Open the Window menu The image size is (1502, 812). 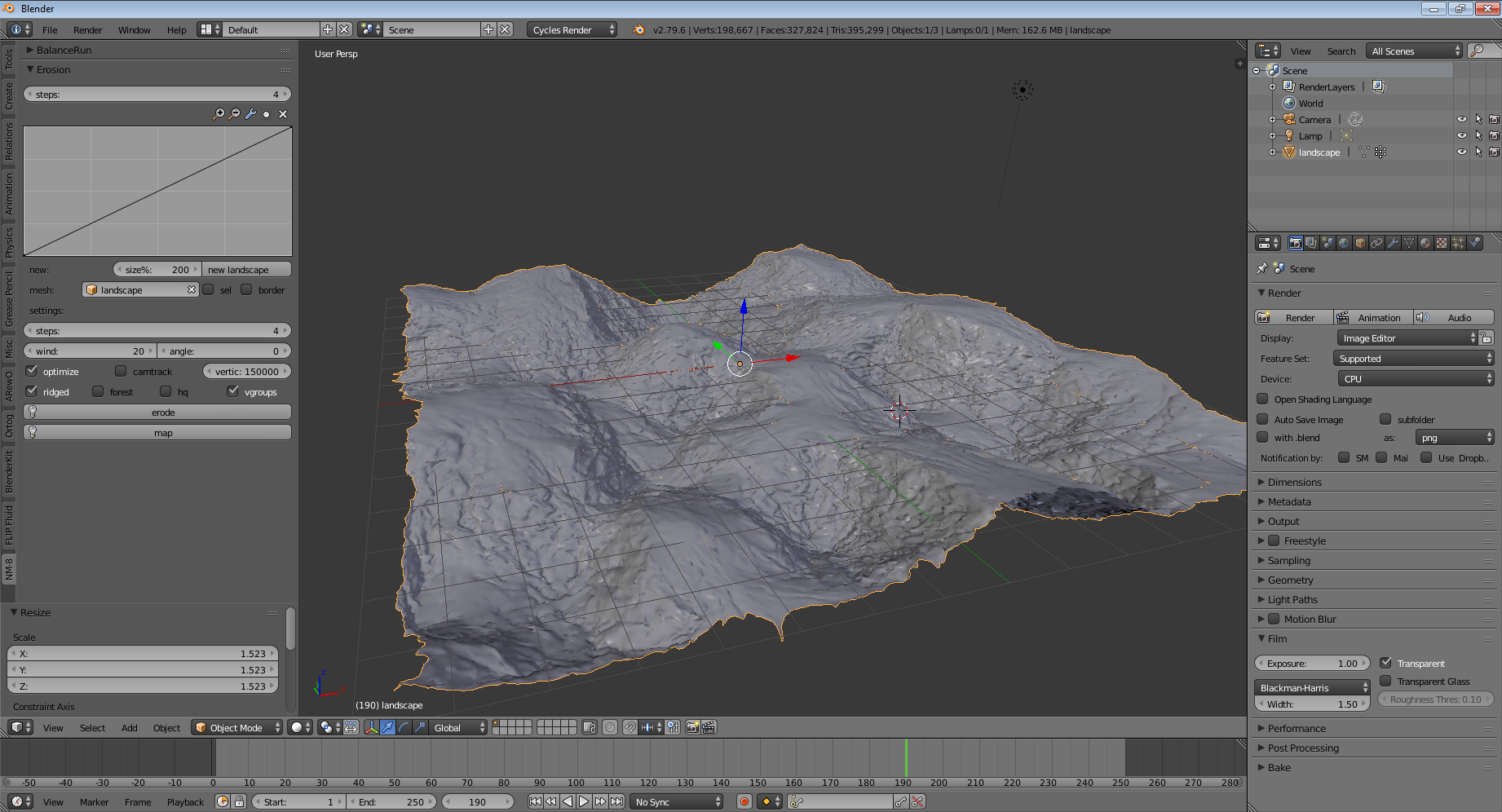pyautogui.click(x=134, y=29)
